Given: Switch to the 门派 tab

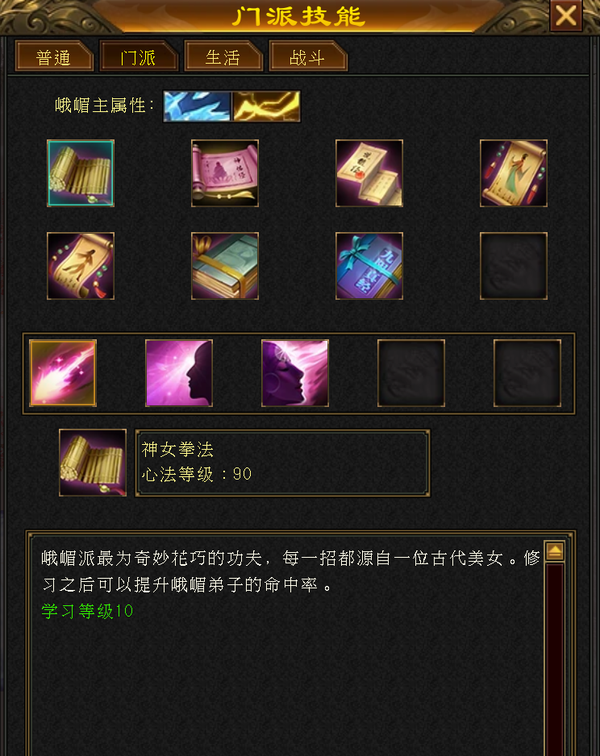Looking at the screenshot, I should click(138, 56).
